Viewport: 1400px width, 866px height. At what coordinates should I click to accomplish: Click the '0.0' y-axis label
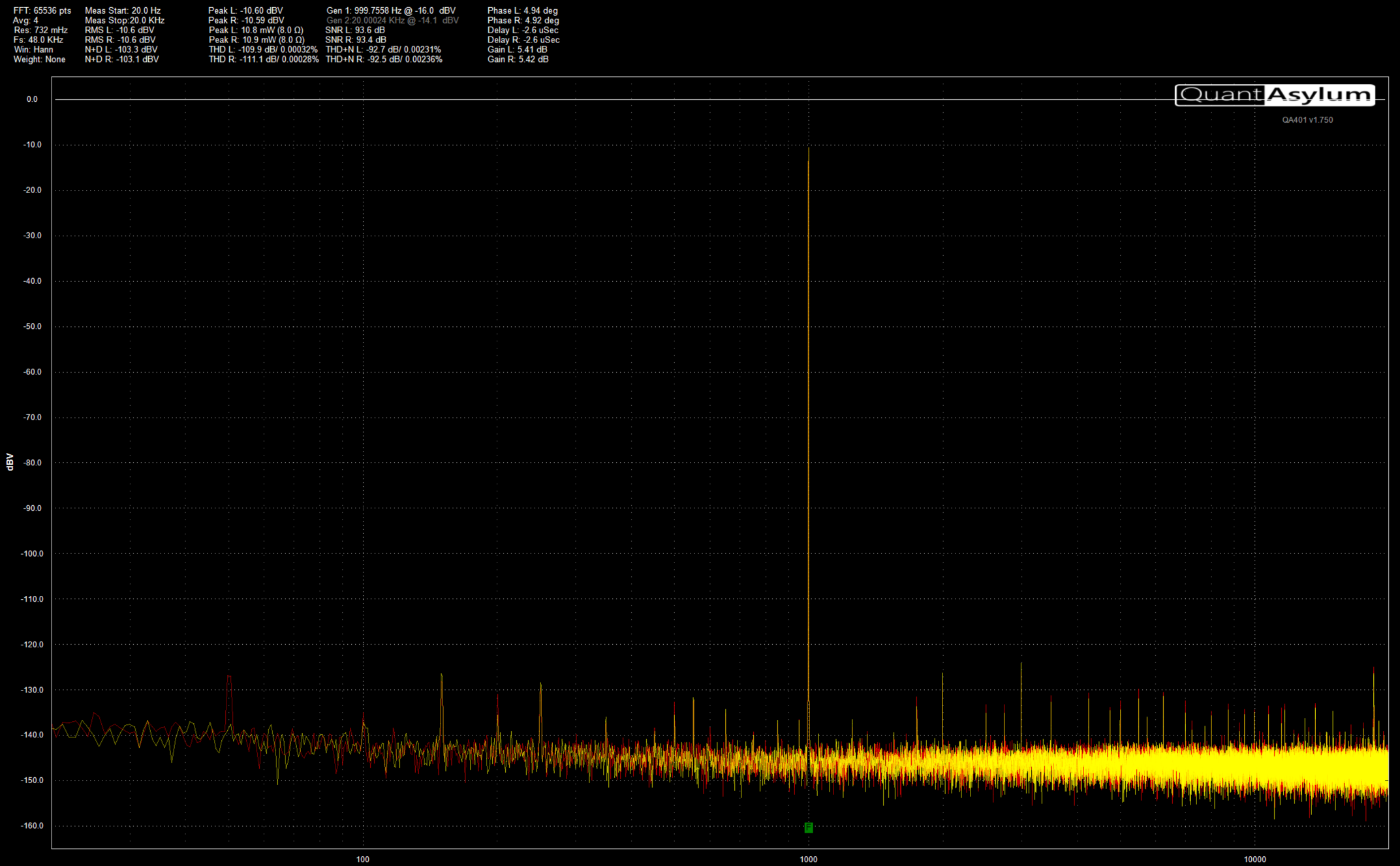32,100
